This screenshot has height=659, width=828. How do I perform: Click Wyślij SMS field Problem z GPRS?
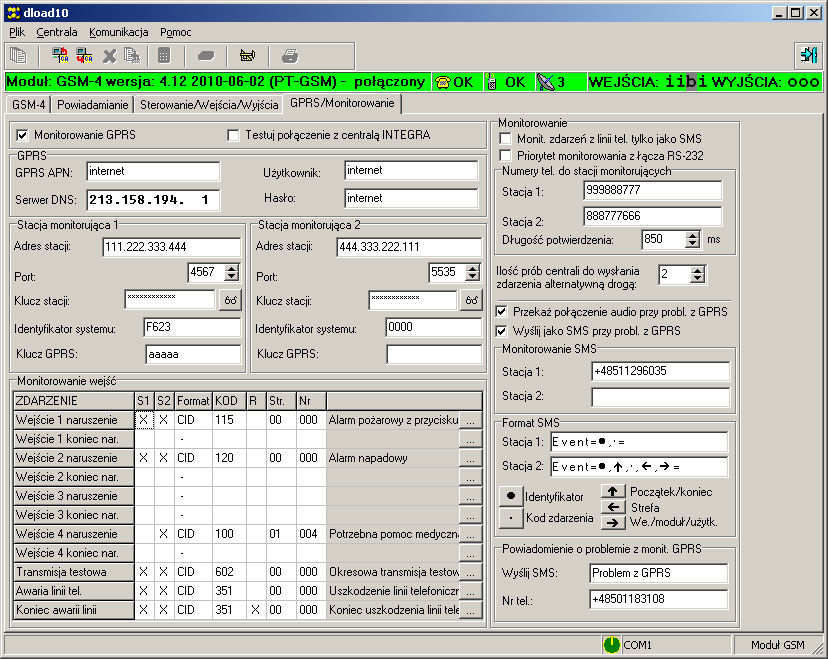(x=658, y=573)
